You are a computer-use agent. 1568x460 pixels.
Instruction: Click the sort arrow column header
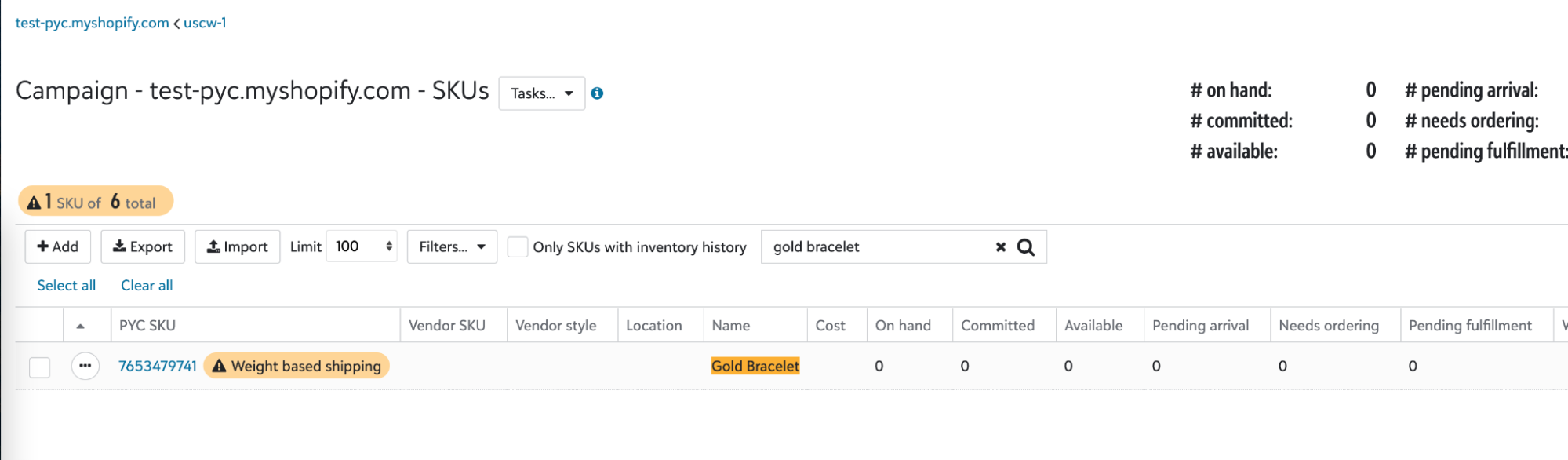coord(80,326)
